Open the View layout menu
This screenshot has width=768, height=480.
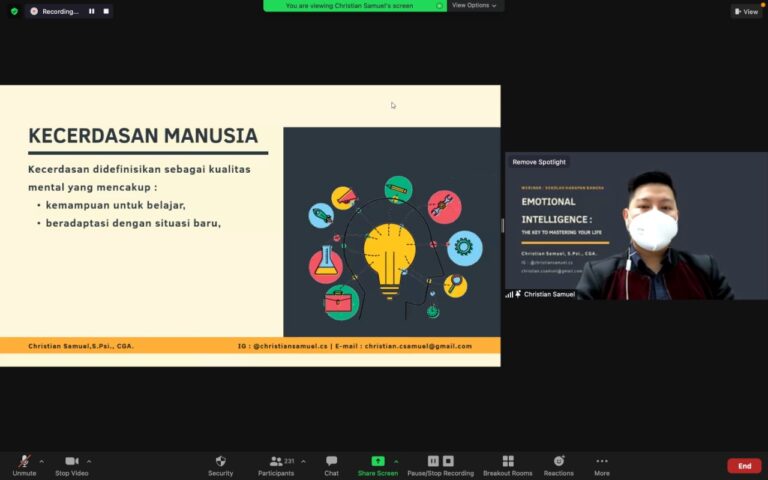pyautogui.click(x=746, y=11)
